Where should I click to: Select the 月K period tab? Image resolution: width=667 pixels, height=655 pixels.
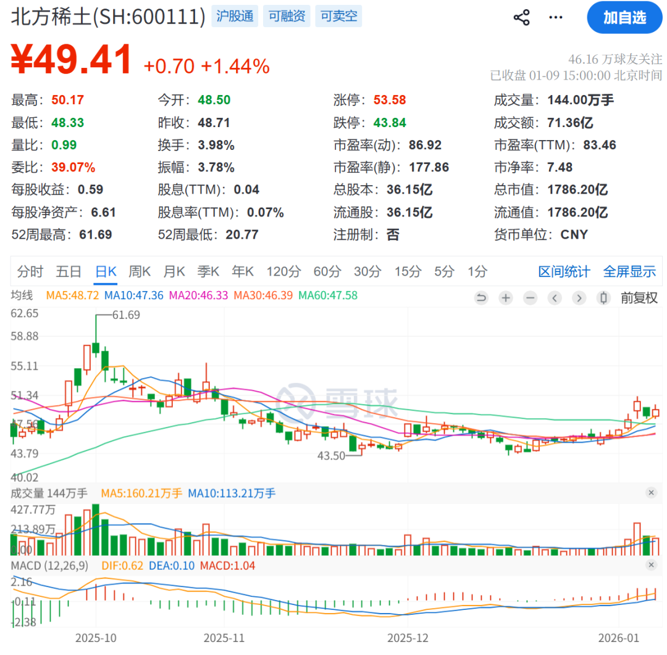pyautogui.click(x=174, y=271)
